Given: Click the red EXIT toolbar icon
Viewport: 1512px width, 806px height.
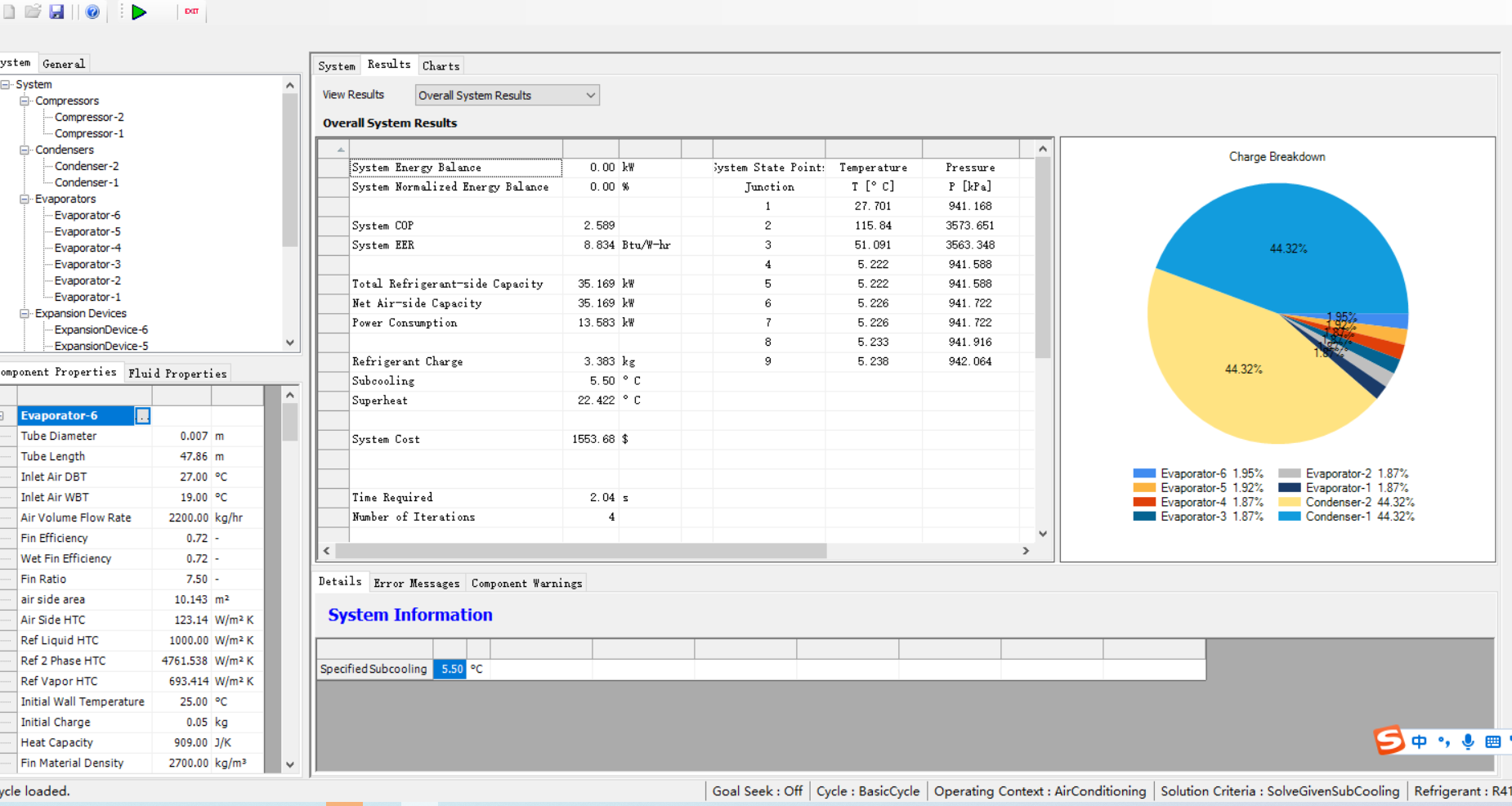Looking at the screenshot, I should point(191,11).
